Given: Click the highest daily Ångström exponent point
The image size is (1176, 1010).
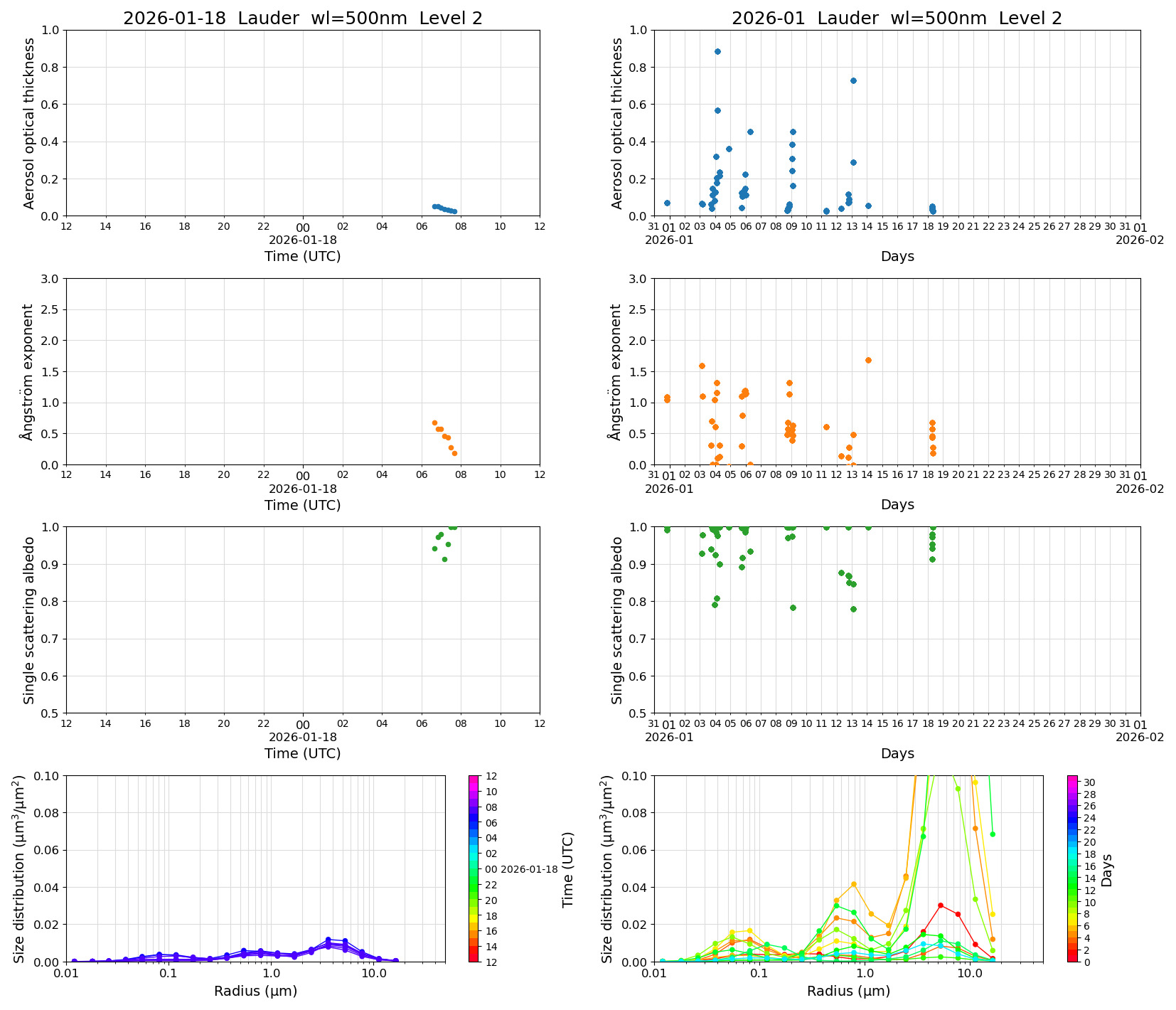Looking at the screenshot, I should click(434, 422).
